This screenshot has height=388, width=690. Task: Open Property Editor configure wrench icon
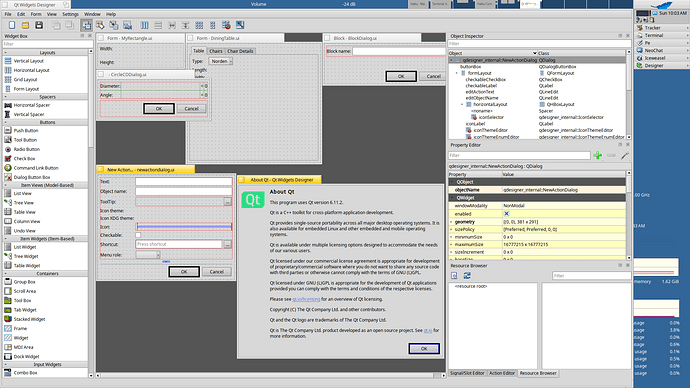coord(625,155)
